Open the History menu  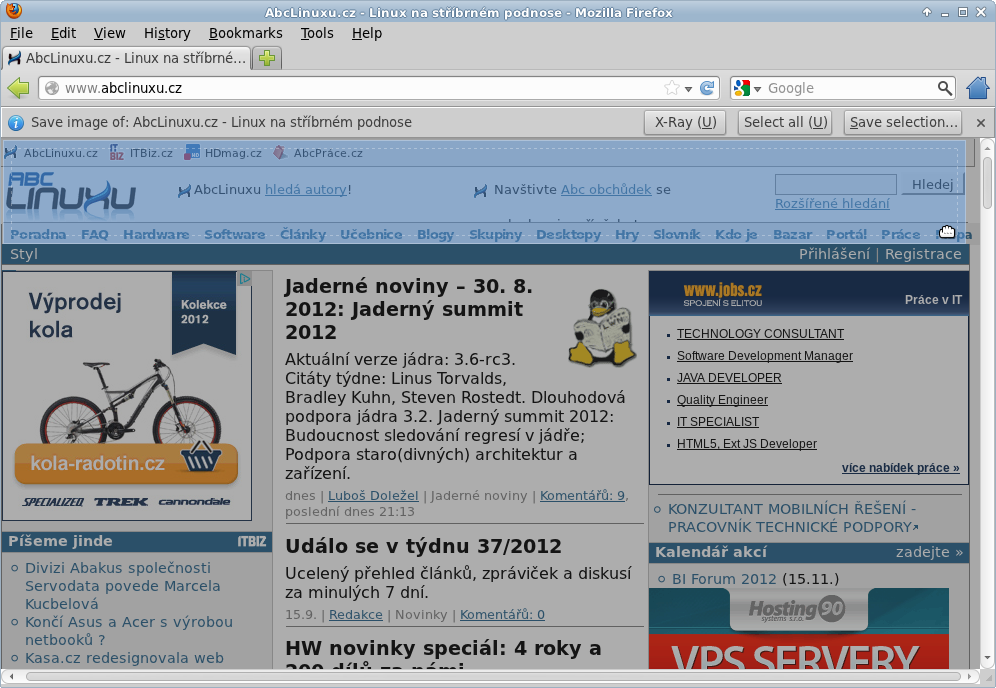click(x=166, y=33)
